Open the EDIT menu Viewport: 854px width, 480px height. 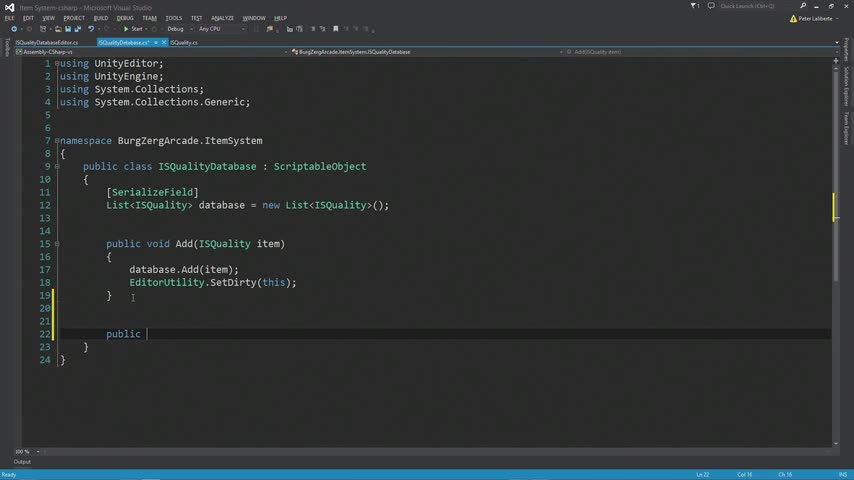pos(28,18)
